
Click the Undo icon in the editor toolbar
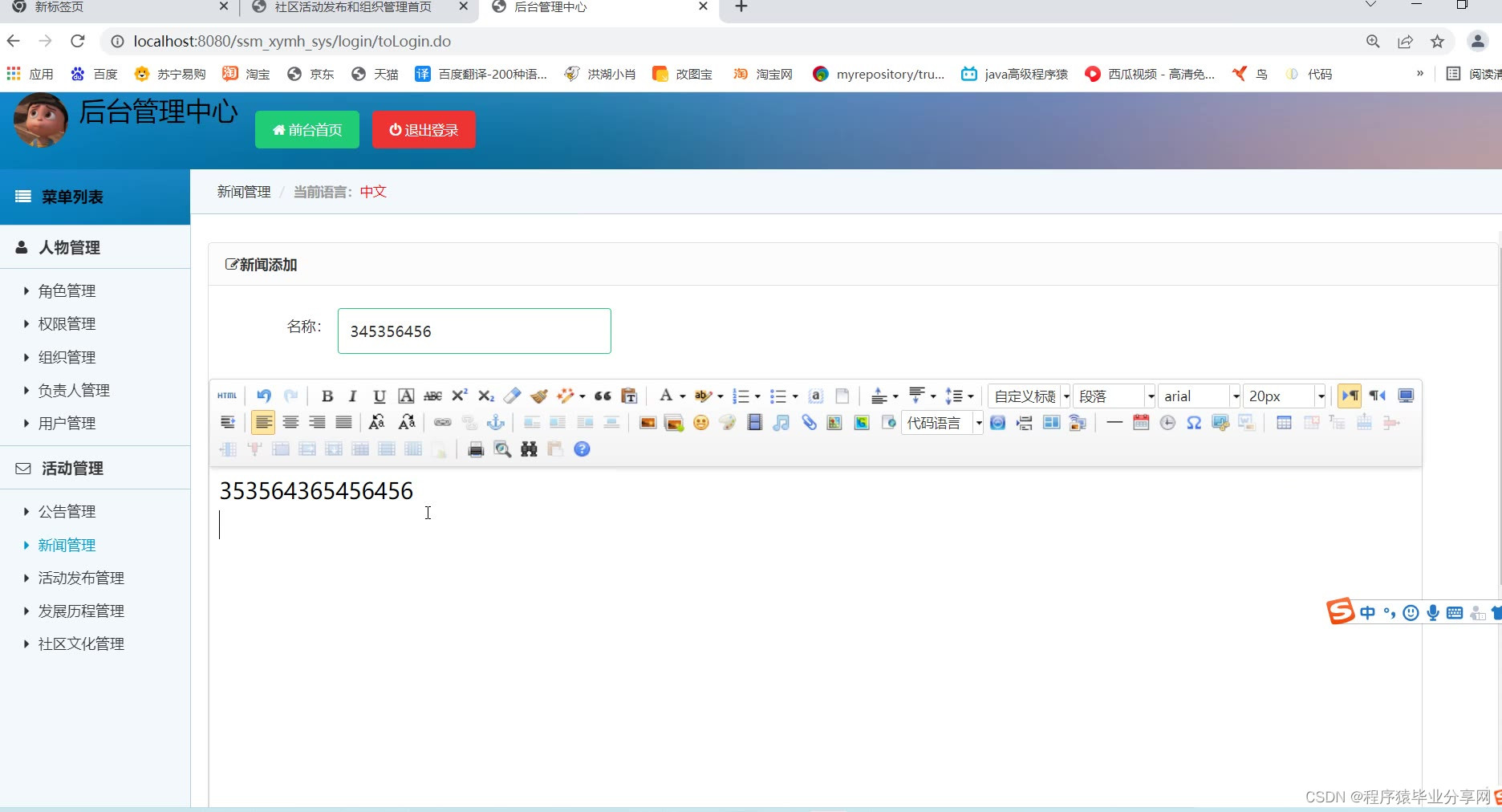(x=264, y=396)
